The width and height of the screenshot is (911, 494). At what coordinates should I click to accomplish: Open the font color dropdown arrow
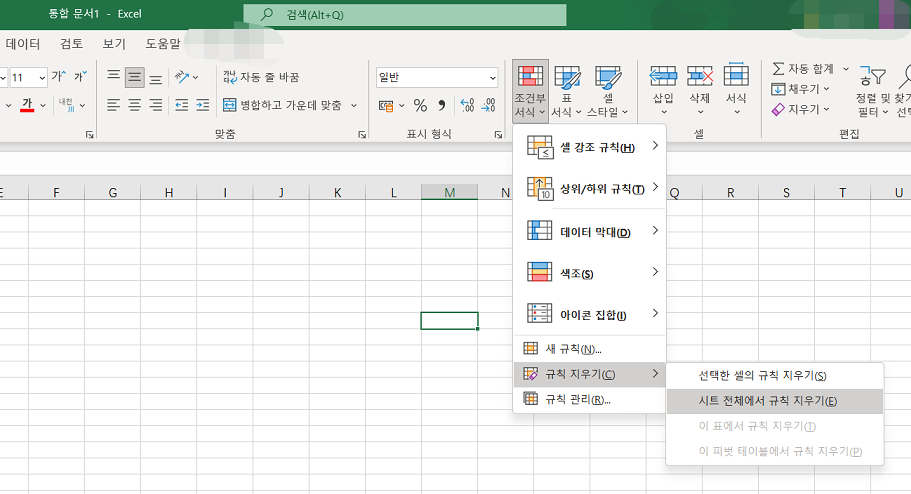[x=43, y=105]
